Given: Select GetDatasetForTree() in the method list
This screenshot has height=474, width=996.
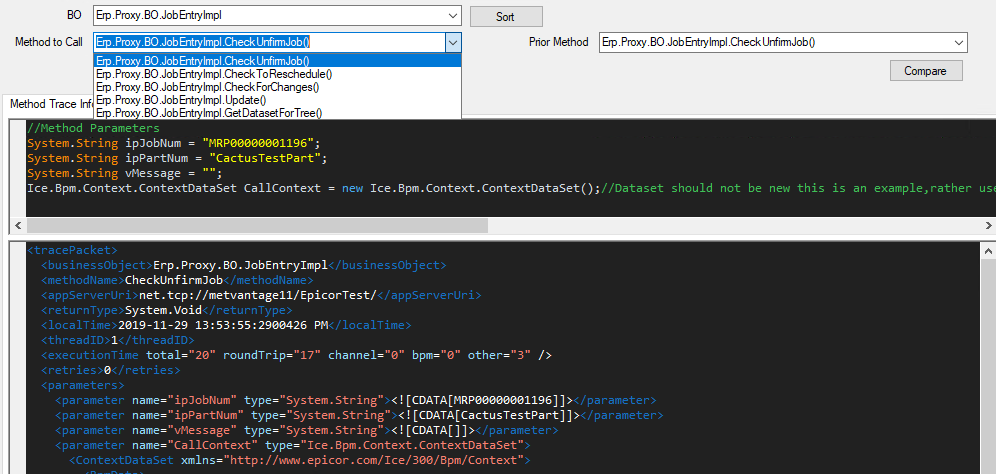Looking at the screenshot, I should pyautogui.click(x=278, y=113).
